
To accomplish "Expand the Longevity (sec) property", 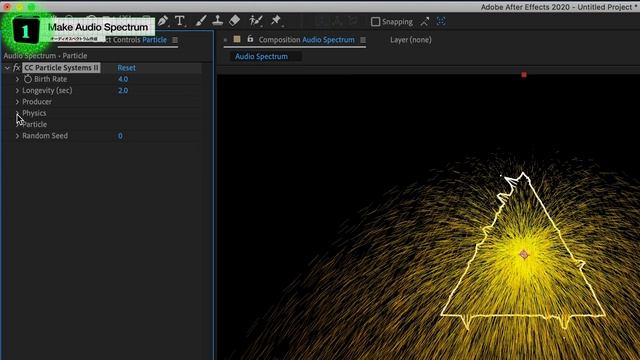I will click(17, 91).
